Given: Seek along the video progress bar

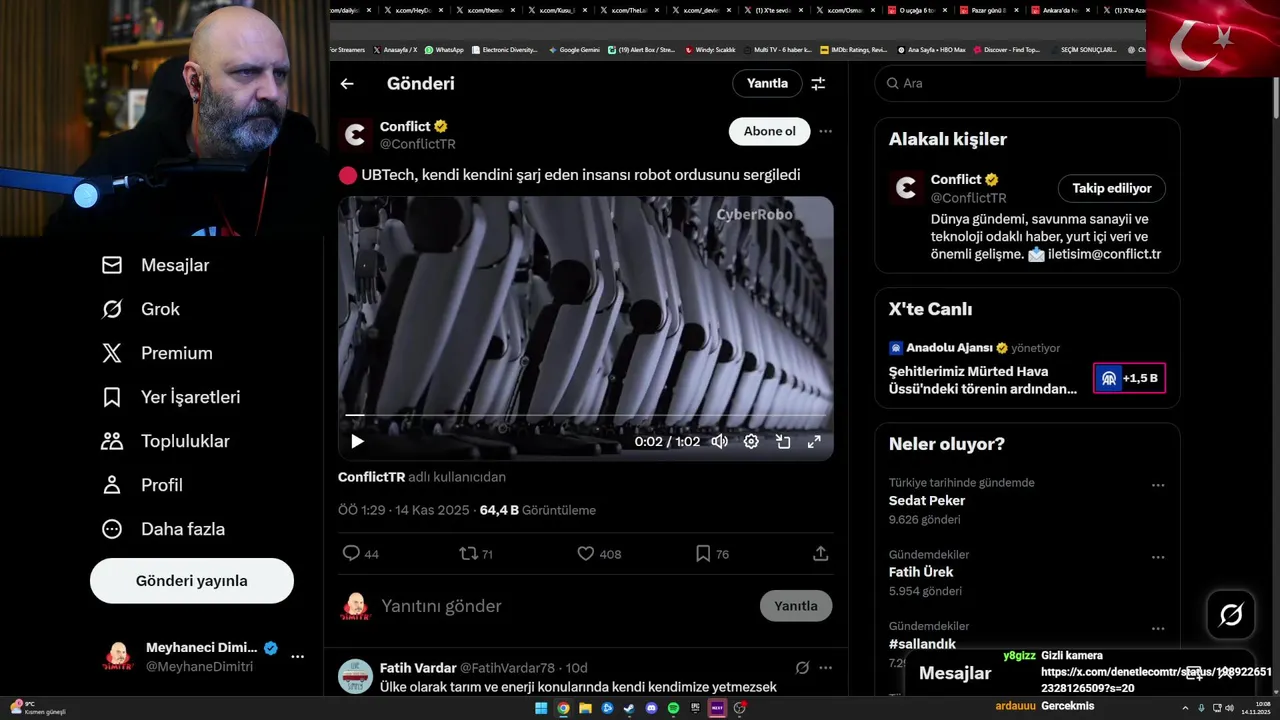Looking at the screenshot, I should click(585, 415).
